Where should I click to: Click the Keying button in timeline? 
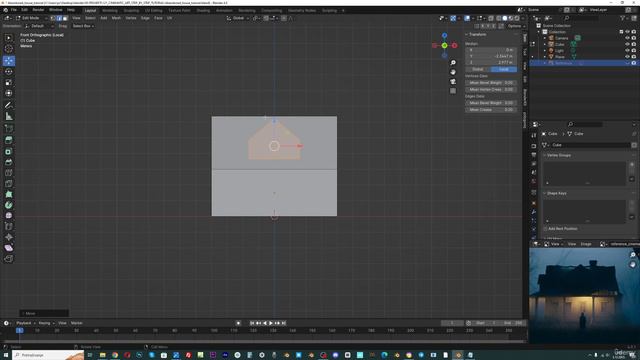pyautogui.click(x=46, y=323)
